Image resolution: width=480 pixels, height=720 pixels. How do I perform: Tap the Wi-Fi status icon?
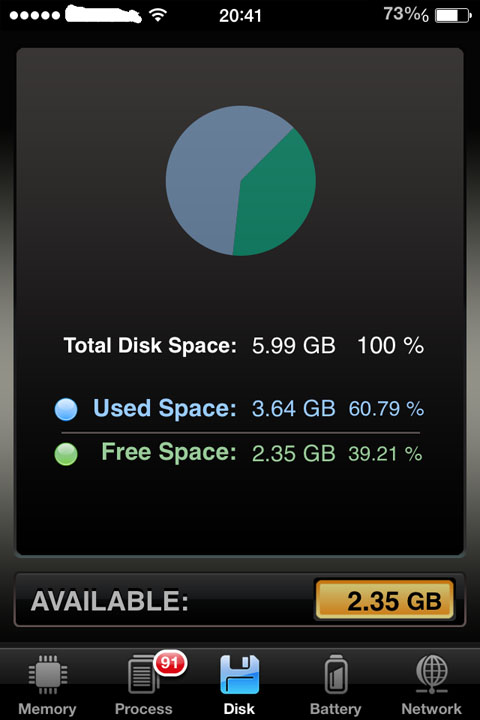tap(158, 16)
